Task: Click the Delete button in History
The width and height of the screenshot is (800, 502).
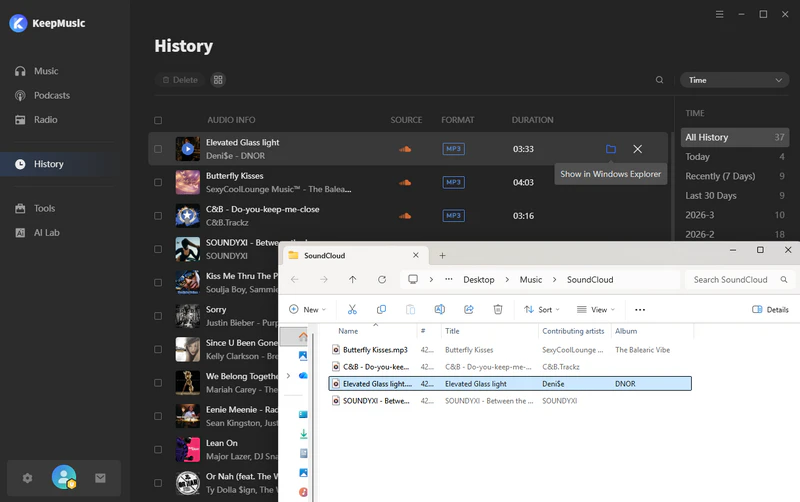Action: pos(180,80)
